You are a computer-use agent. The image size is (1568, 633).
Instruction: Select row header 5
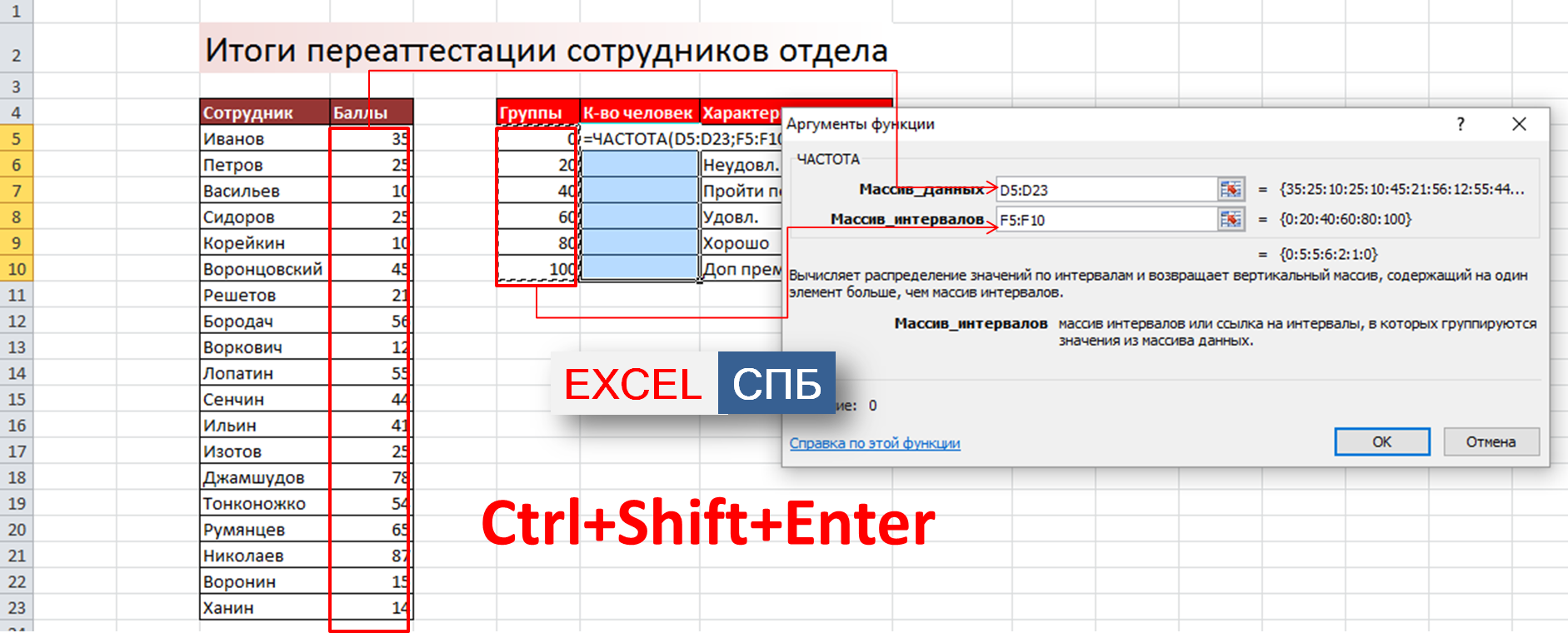pyautogui.click(x=17, y=138)
